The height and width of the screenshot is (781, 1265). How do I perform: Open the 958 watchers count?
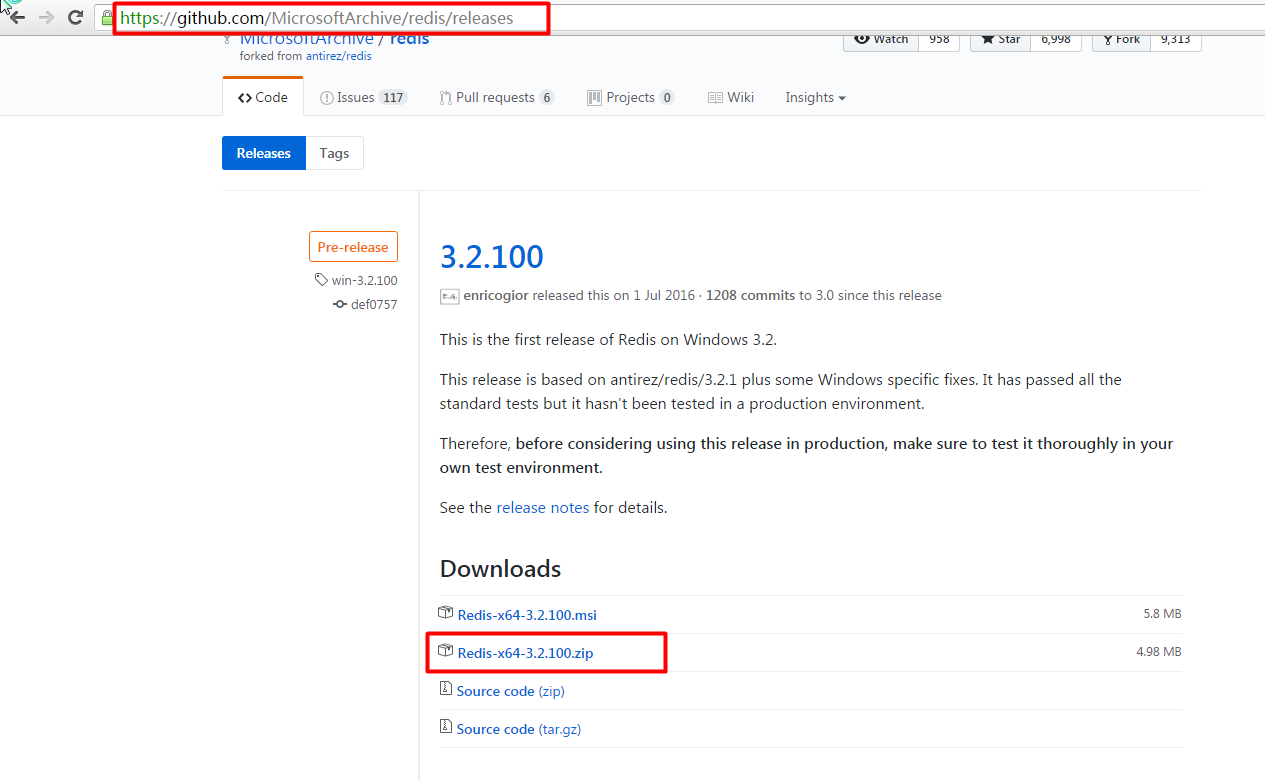click(939, 39)
